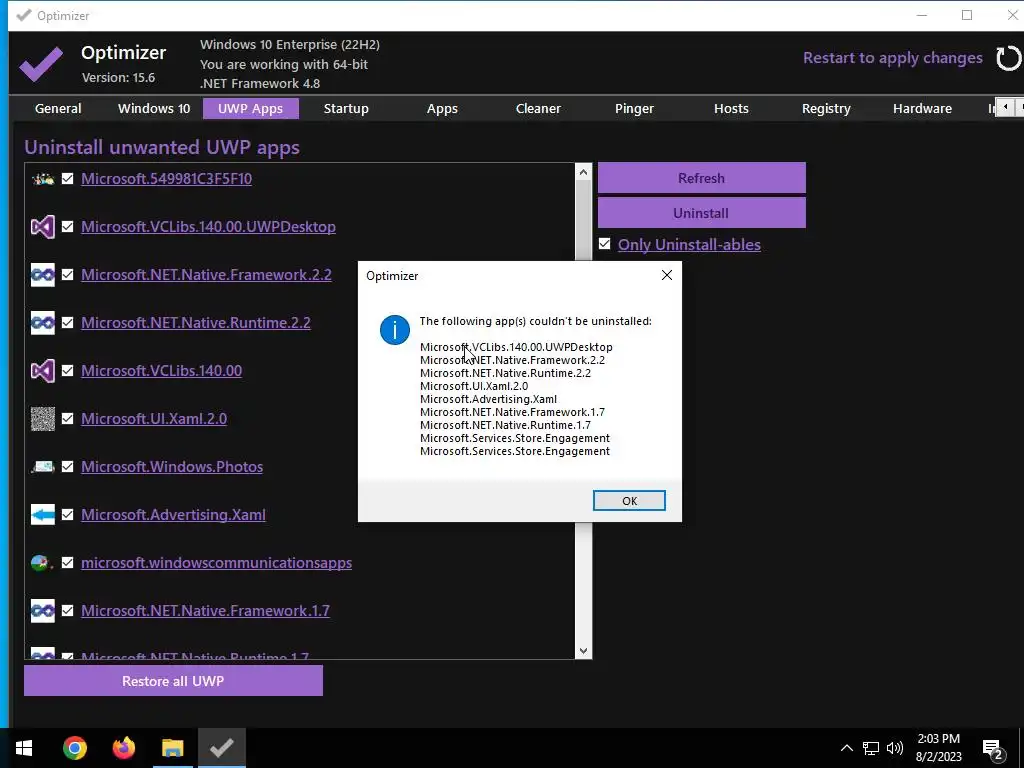The image size is (1024, 768).
Task: Click the restart circular arrow icon
Action: (1008, 58)
